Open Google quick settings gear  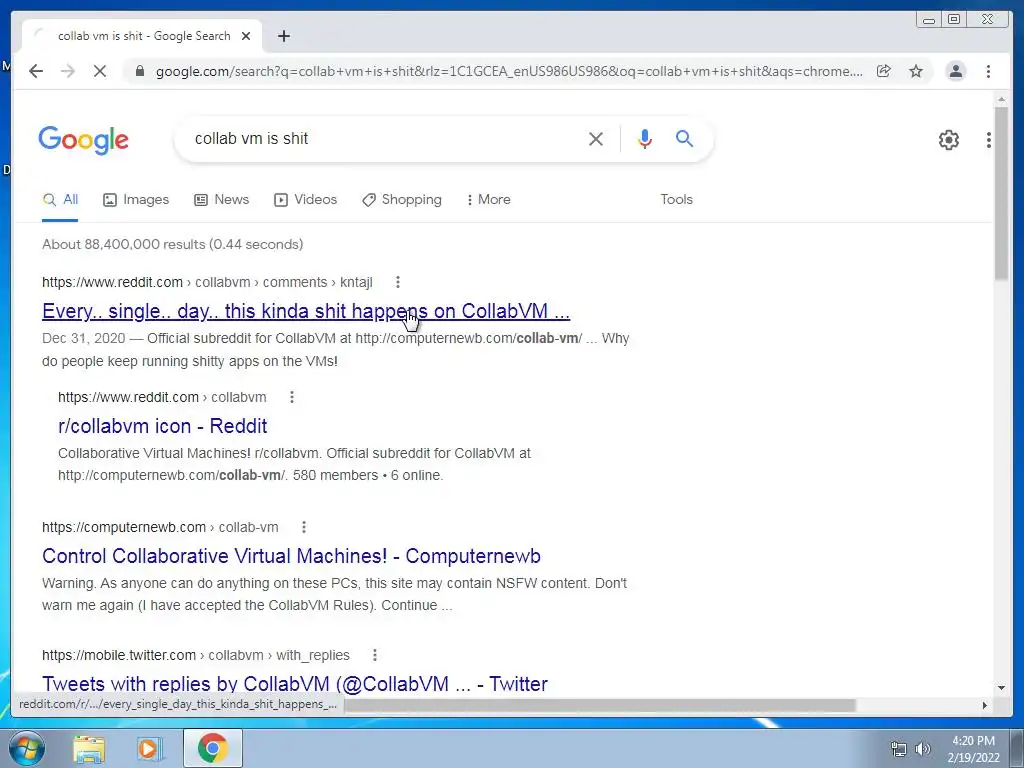tap(949, 140)
